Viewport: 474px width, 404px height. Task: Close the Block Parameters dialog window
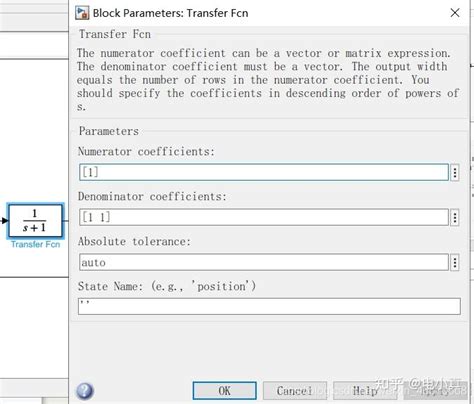coord(455,13)
